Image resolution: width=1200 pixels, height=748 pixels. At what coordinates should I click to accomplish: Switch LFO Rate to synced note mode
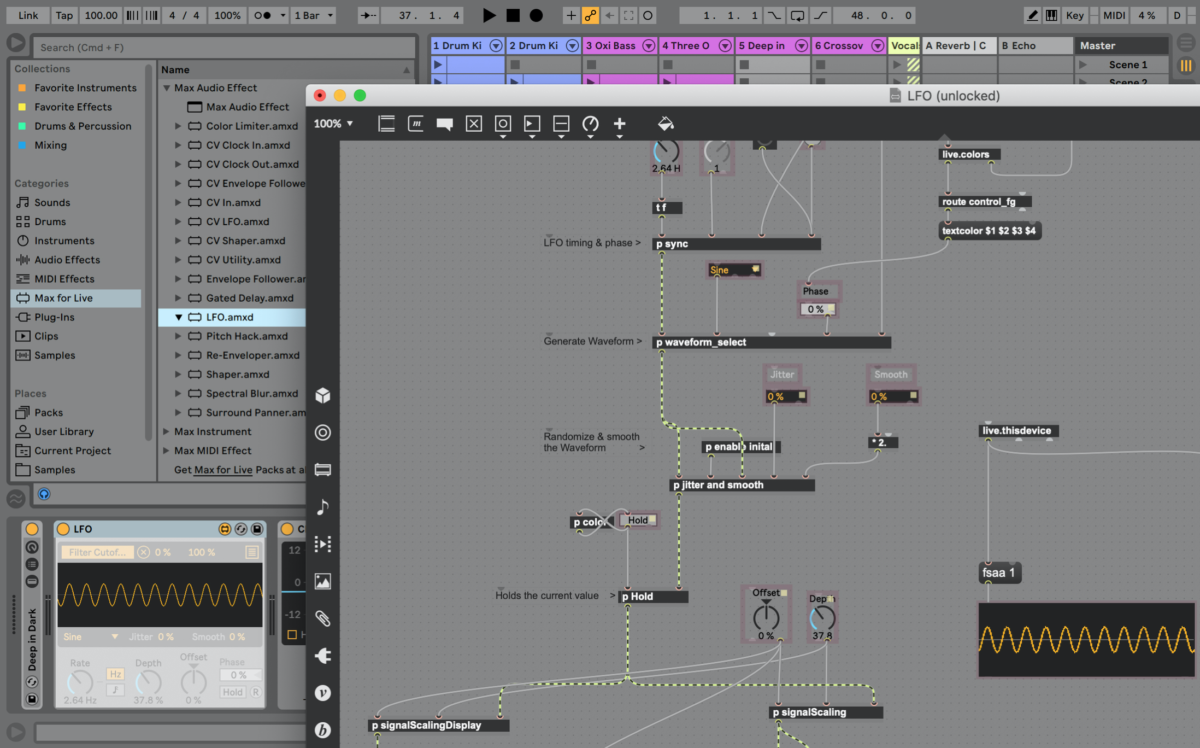tap(115, 689)
